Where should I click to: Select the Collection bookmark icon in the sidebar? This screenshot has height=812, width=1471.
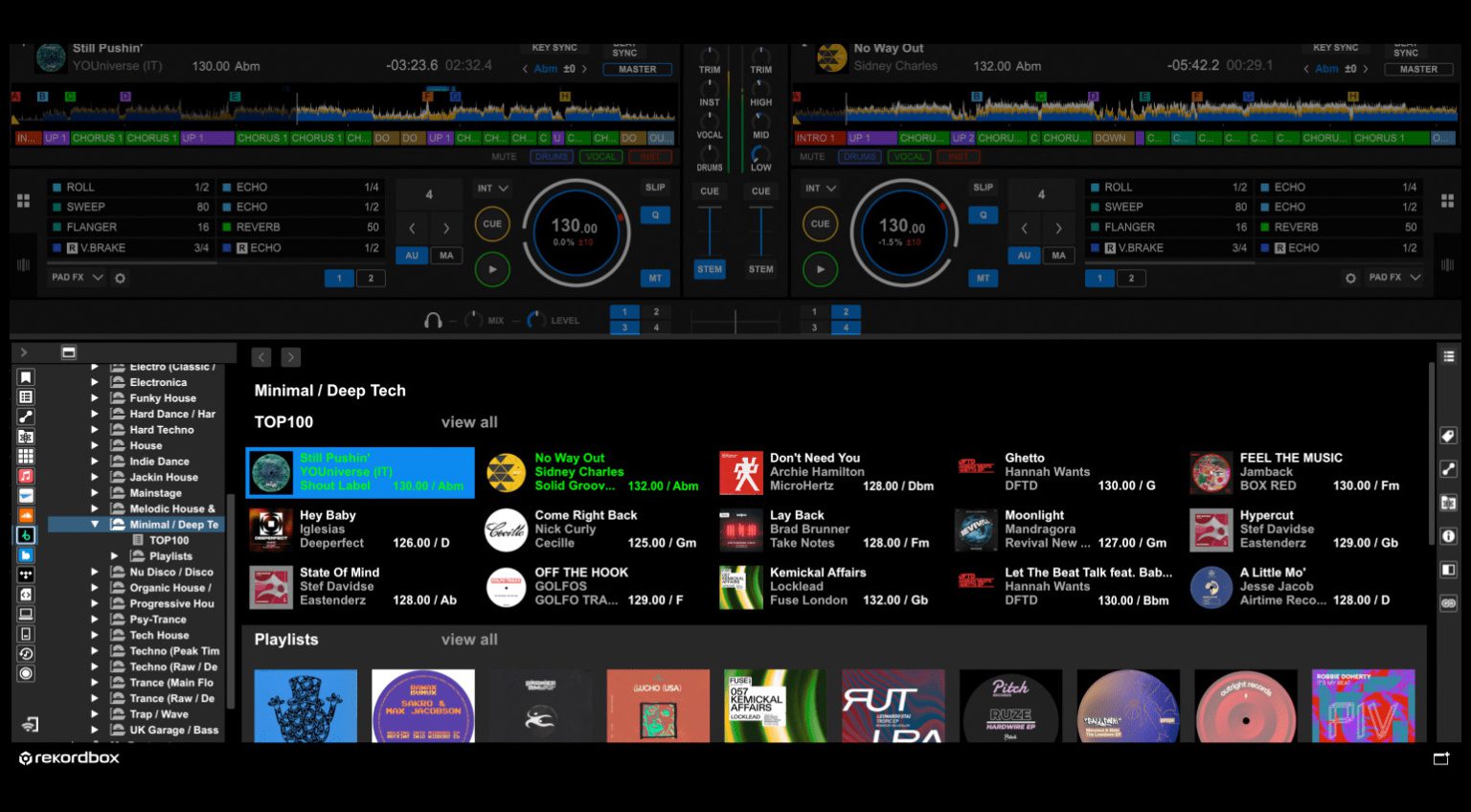[26, 376]
